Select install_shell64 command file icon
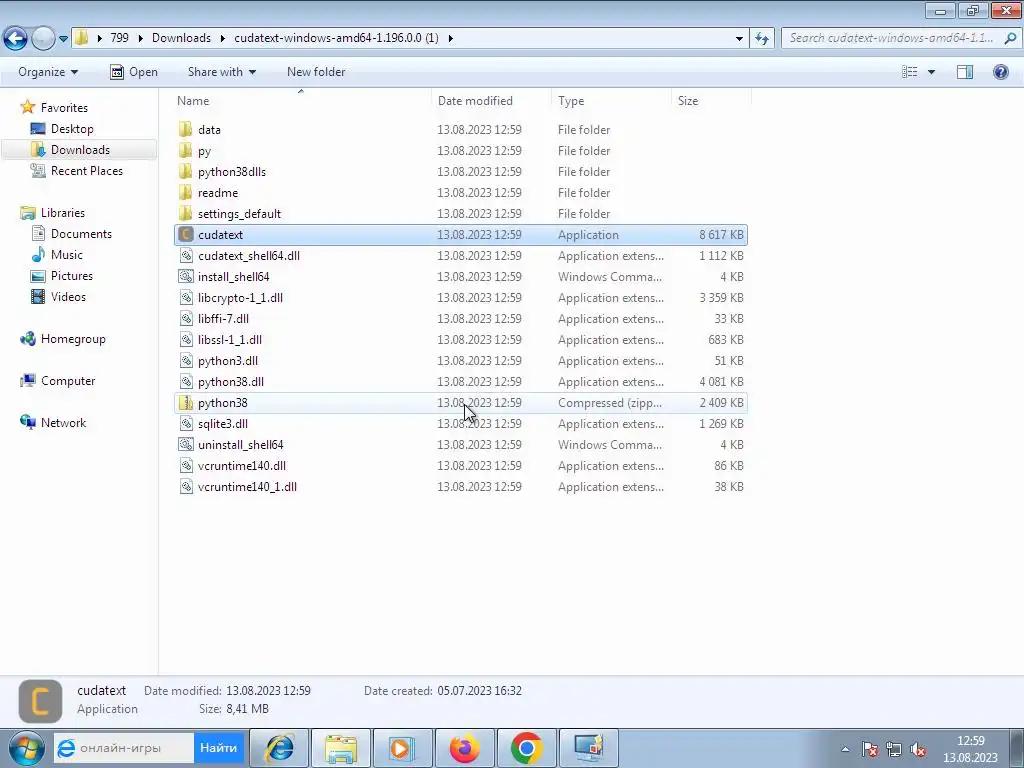Screen dimensions: 1024x768 pyautogui.click(x=186, y=276)
